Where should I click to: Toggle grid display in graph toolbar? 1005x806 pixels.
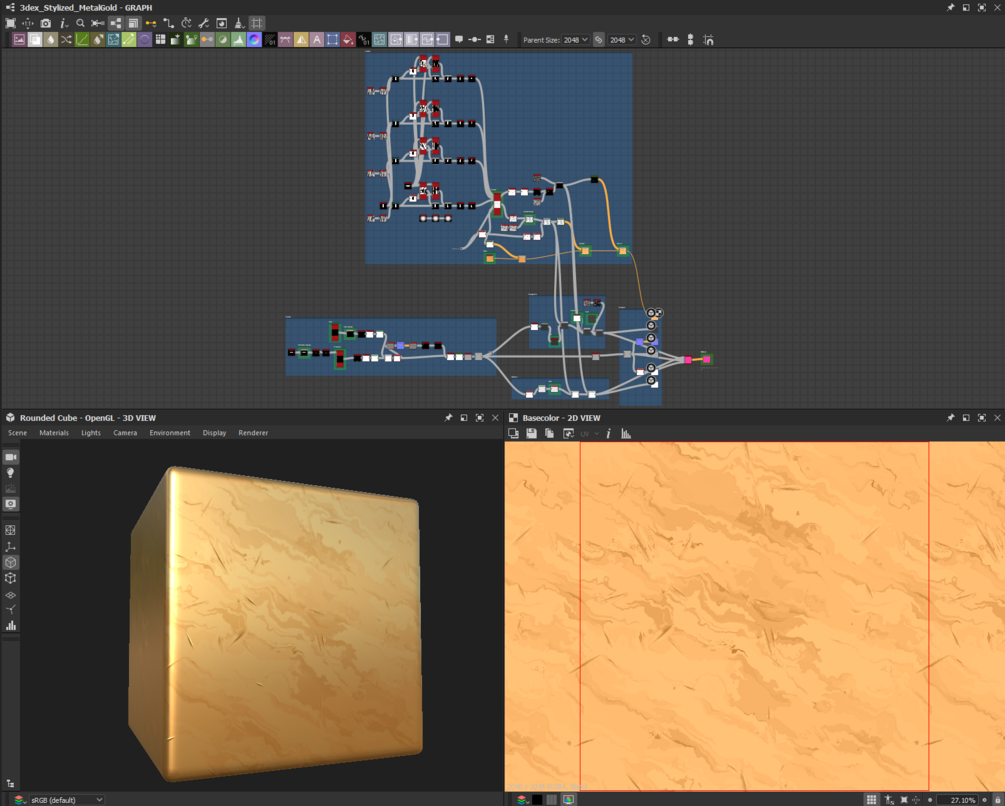[x=256, y=23]
